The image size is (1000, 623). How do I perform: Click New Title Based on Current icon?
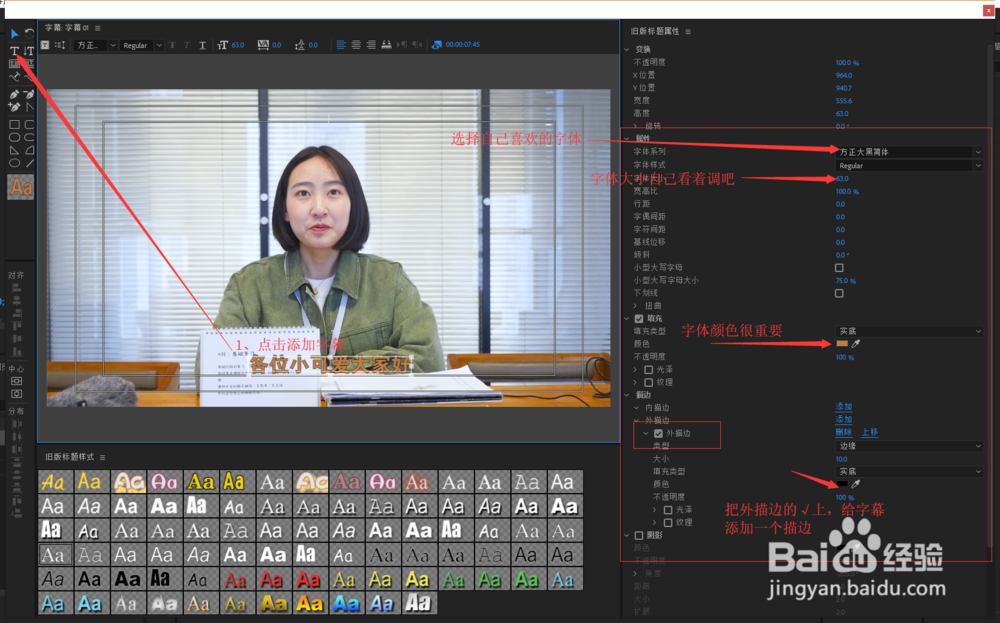[x=45, y=45]
